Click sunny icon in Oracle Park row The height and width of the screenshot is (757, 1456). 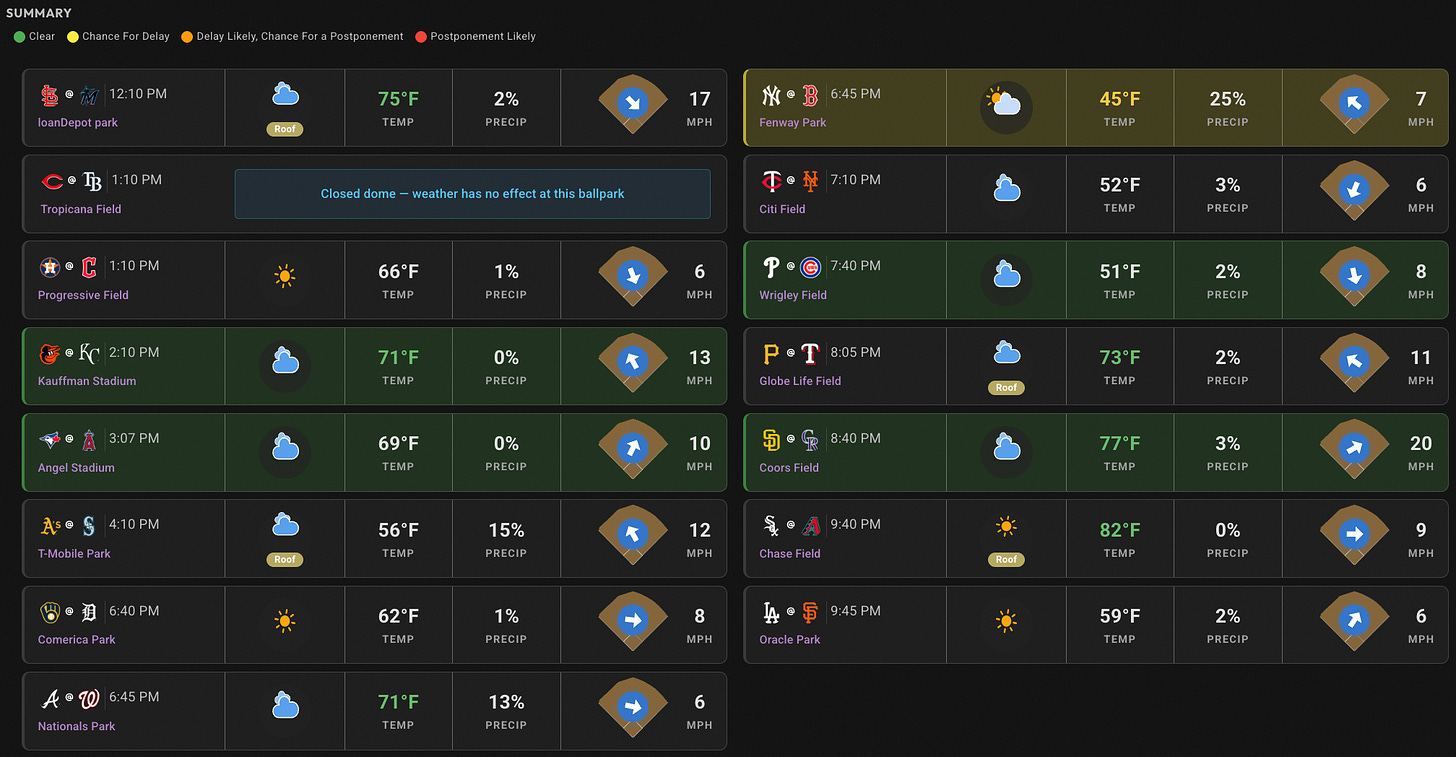tap(1006, 621)
